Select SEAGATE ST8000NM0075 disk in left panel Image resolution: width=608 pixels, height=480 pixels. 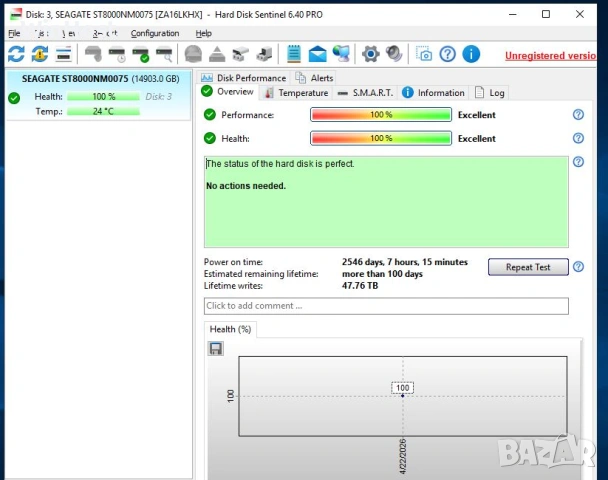[98, 95]
